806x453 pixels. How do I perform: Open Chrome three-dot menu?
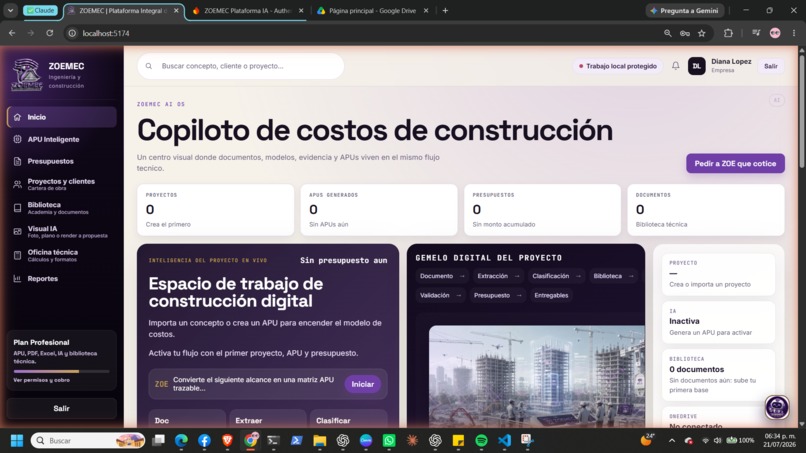(x=794, y=33)
